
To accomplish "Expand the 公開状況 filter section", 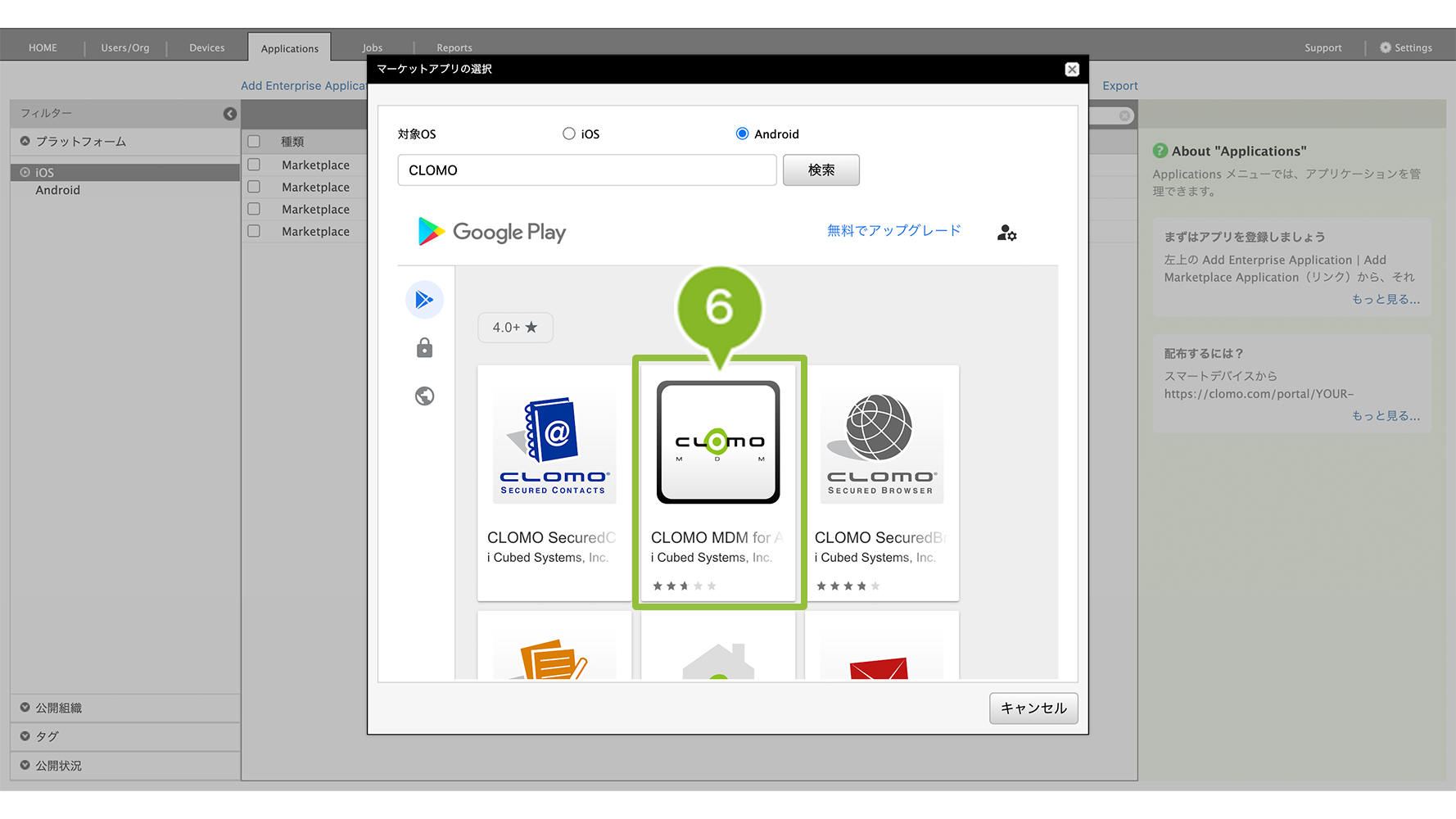I will point(25,765).
